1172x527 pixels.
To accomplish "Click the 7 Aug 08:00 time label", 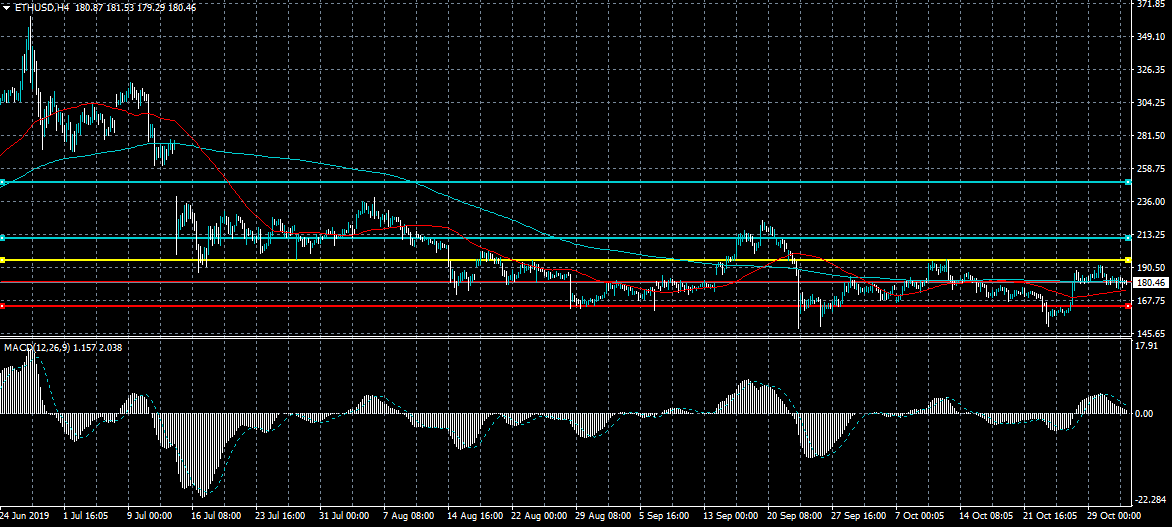I will click(x=409, y=517).
